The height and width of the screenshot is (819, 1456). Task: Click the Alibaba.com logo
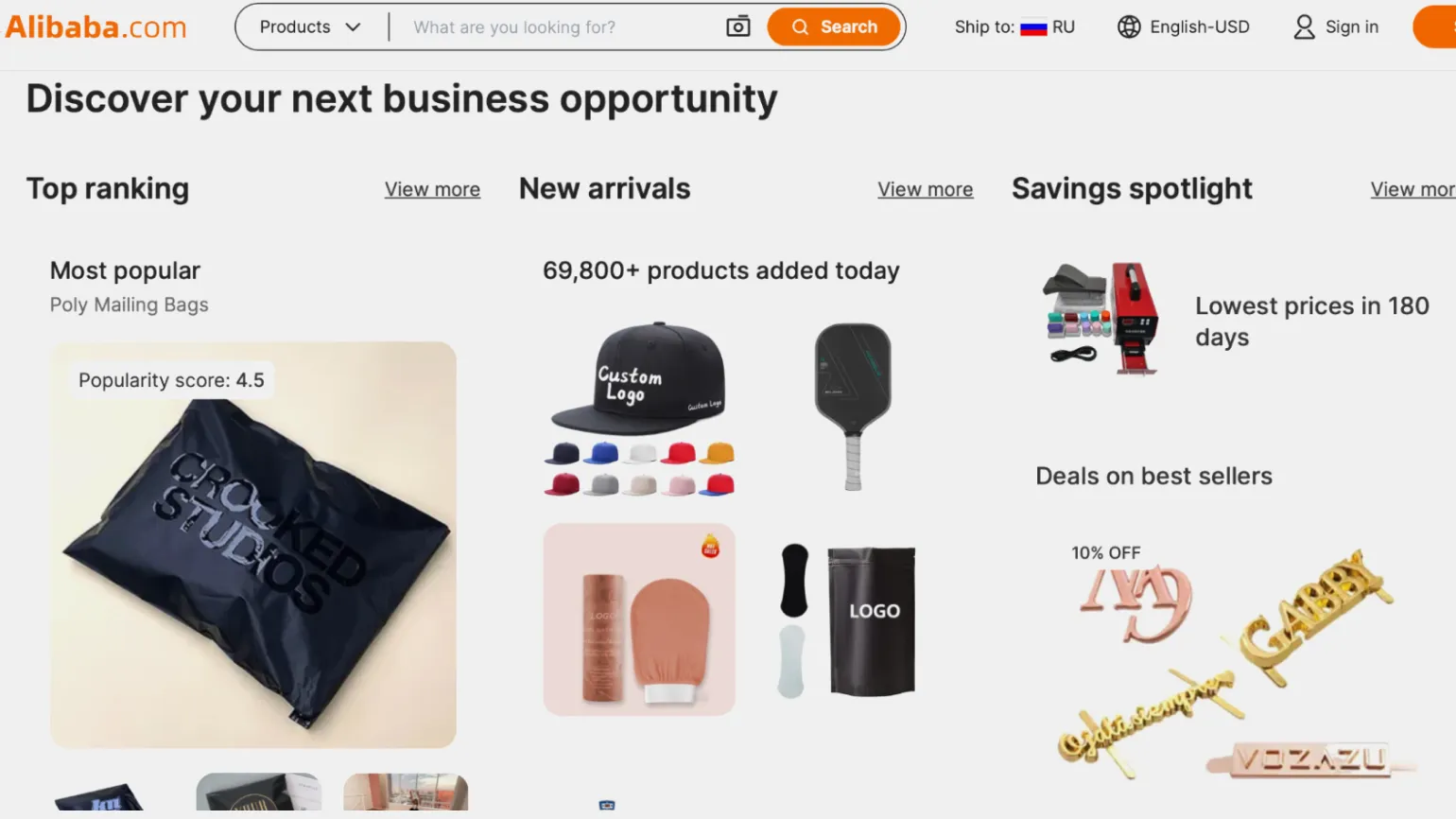[x=95, y=26]
